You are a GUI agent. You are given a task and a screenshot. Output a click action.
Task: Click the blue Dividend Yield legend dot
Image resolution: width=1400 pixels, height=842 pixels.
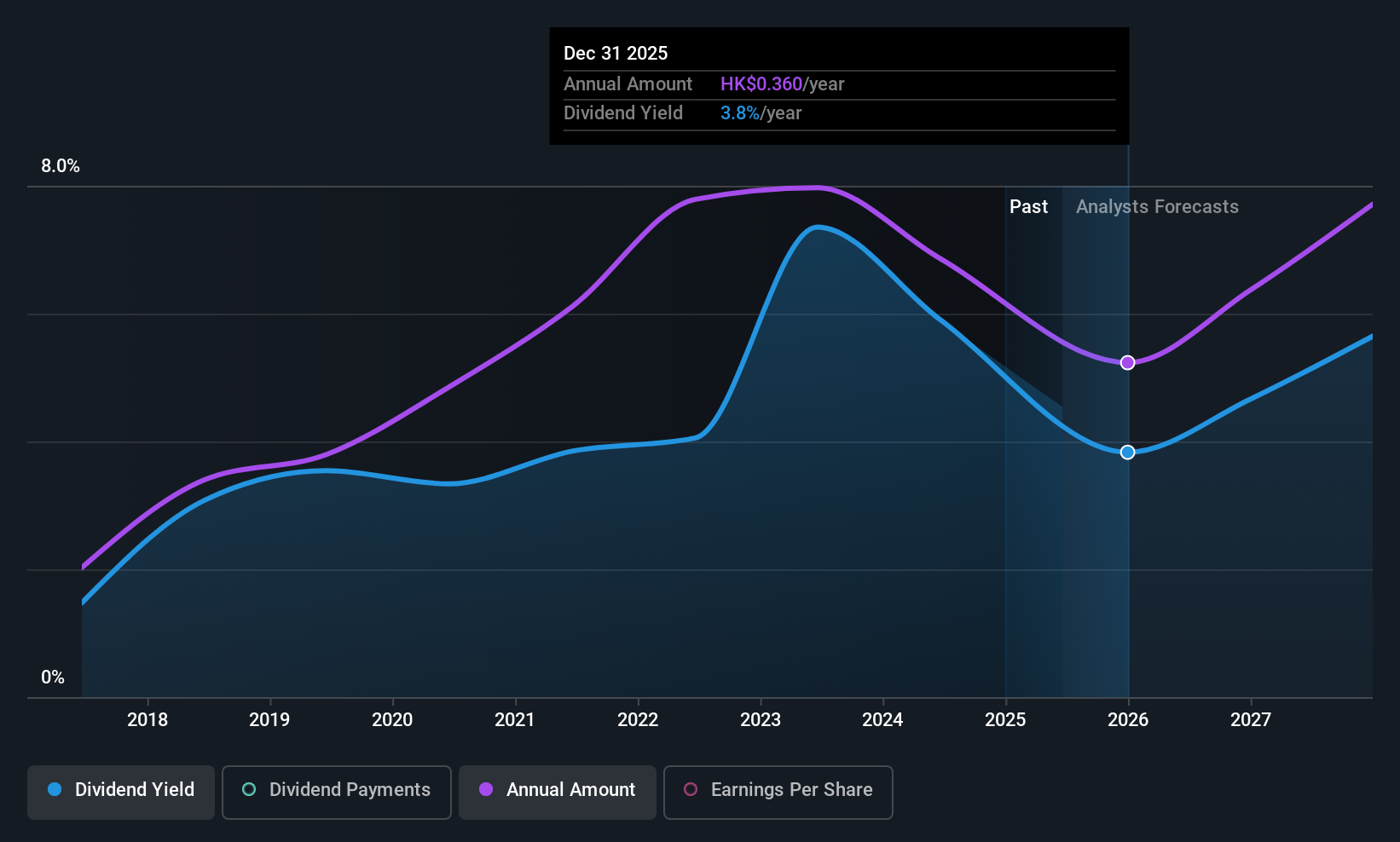pos(55,789)
